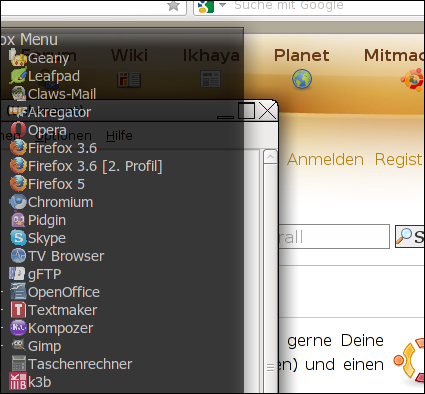This screenshot has width=425, height=394.
Task: Click the TV Browser icon
Action: click(18, 256)
